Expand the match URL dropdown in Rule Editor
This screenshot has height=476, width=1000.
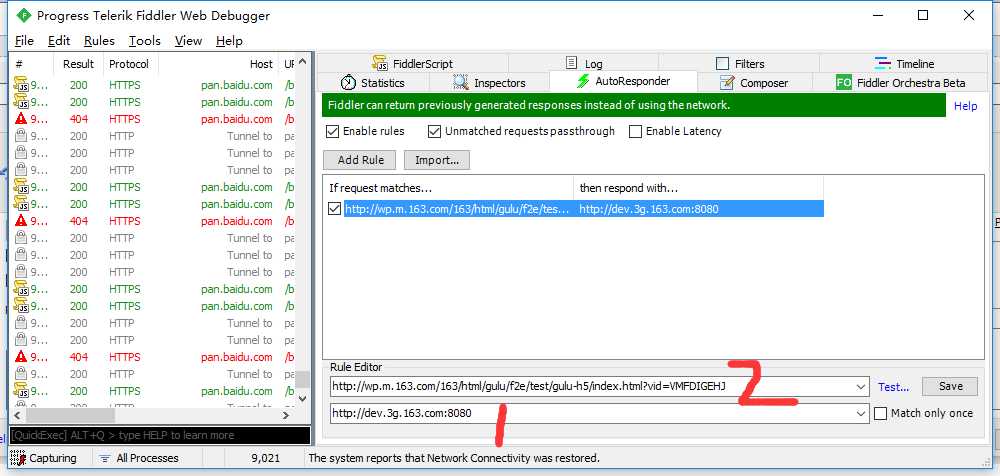[862, 387]
